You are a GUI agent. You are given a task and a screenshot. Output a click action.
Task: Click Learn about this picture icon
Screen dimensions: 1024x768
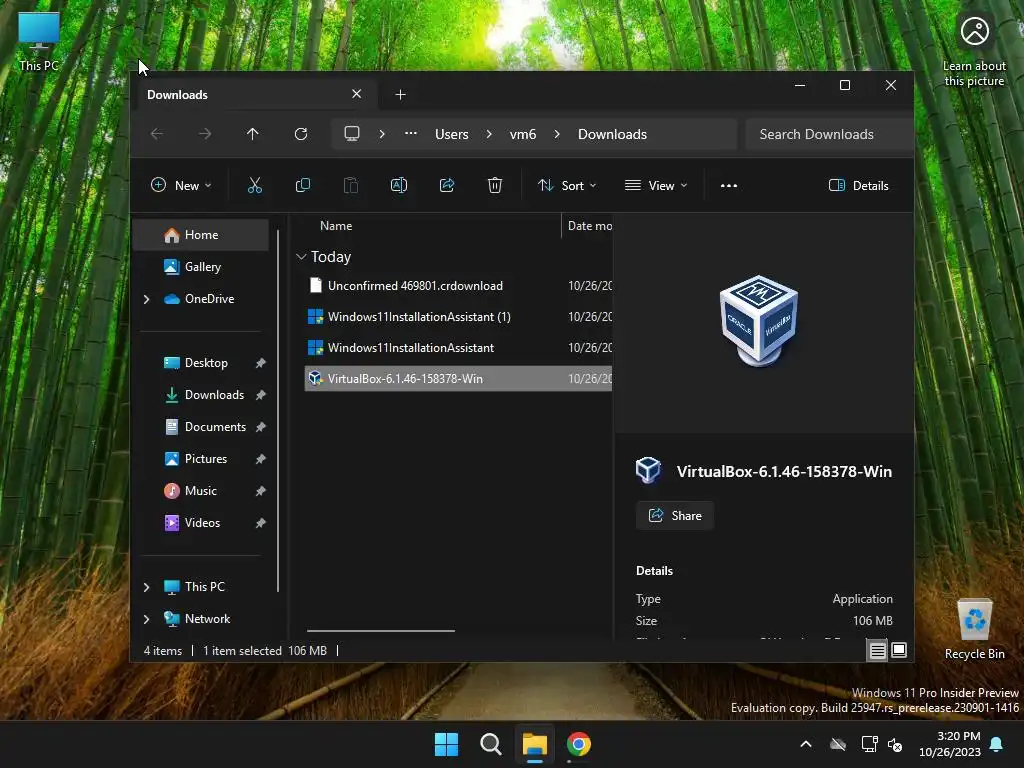(x=974, y=51)
